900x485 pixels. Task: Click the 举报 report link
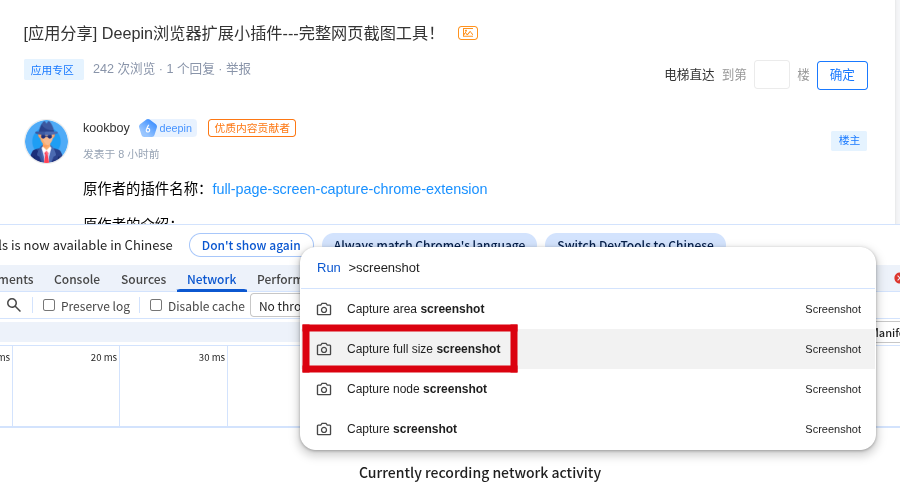(238, 69)
